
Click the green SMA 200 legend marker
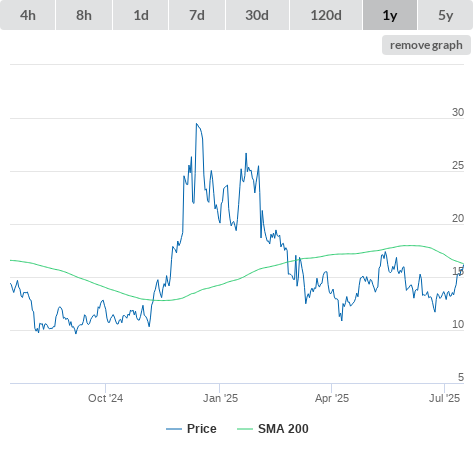click(x=245, y=429)
